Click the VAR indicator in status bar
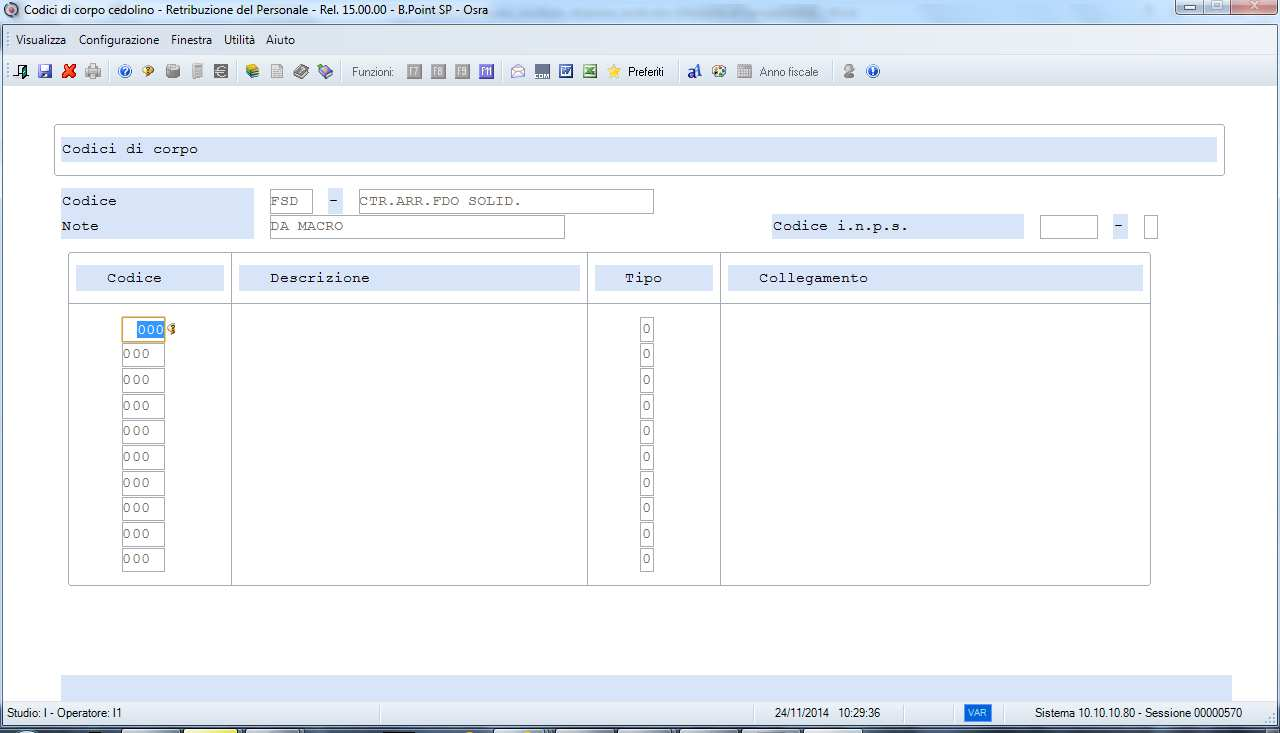The image size is (1280, 733). [x=977, y=713]
